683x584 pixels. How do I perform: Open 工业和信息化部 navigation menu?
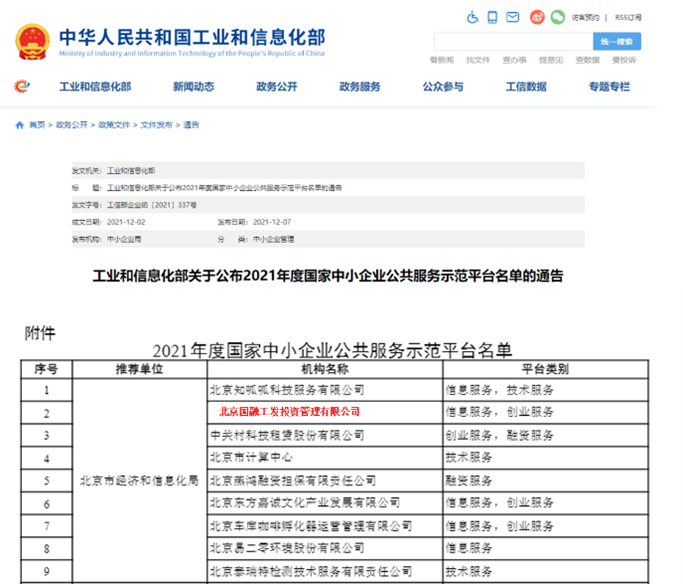pyautogui.click(x=95, y=87)
